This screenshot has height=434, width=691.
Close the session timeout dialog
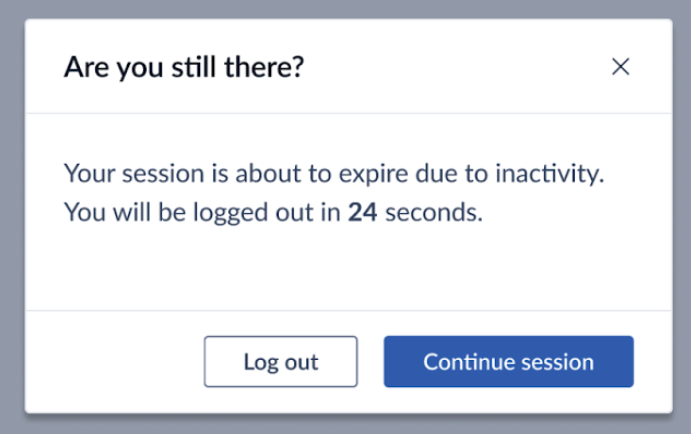[620, 67]
